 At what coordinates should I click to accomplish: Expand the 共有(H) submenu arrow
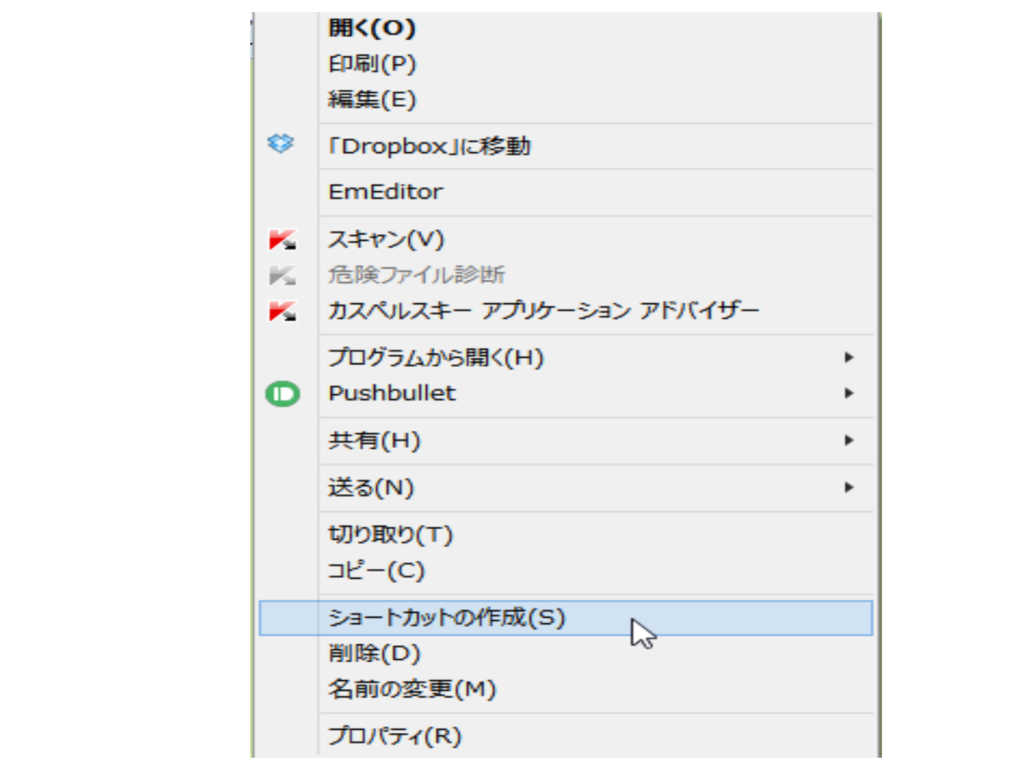click(x=849, y=440)
